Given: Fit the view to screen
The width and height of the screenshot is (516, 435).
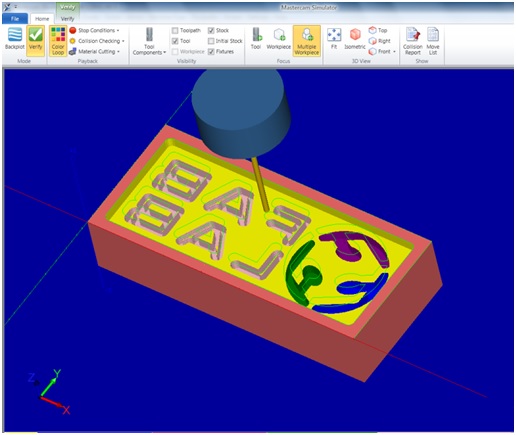Looking at the screenshot, I should (334, 38).
